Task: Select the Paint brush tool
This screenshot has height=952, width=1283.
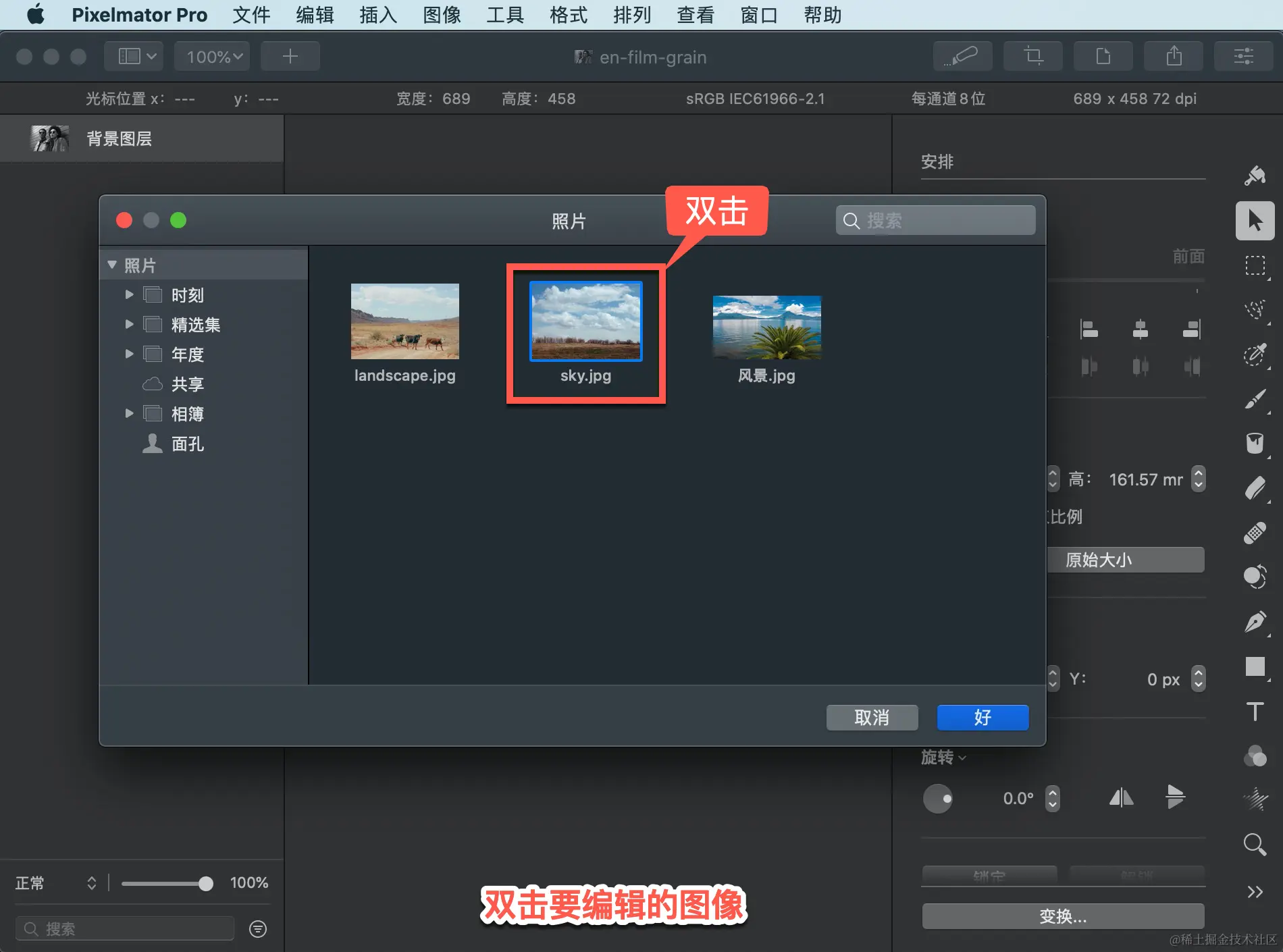Action: (1255, 399)
